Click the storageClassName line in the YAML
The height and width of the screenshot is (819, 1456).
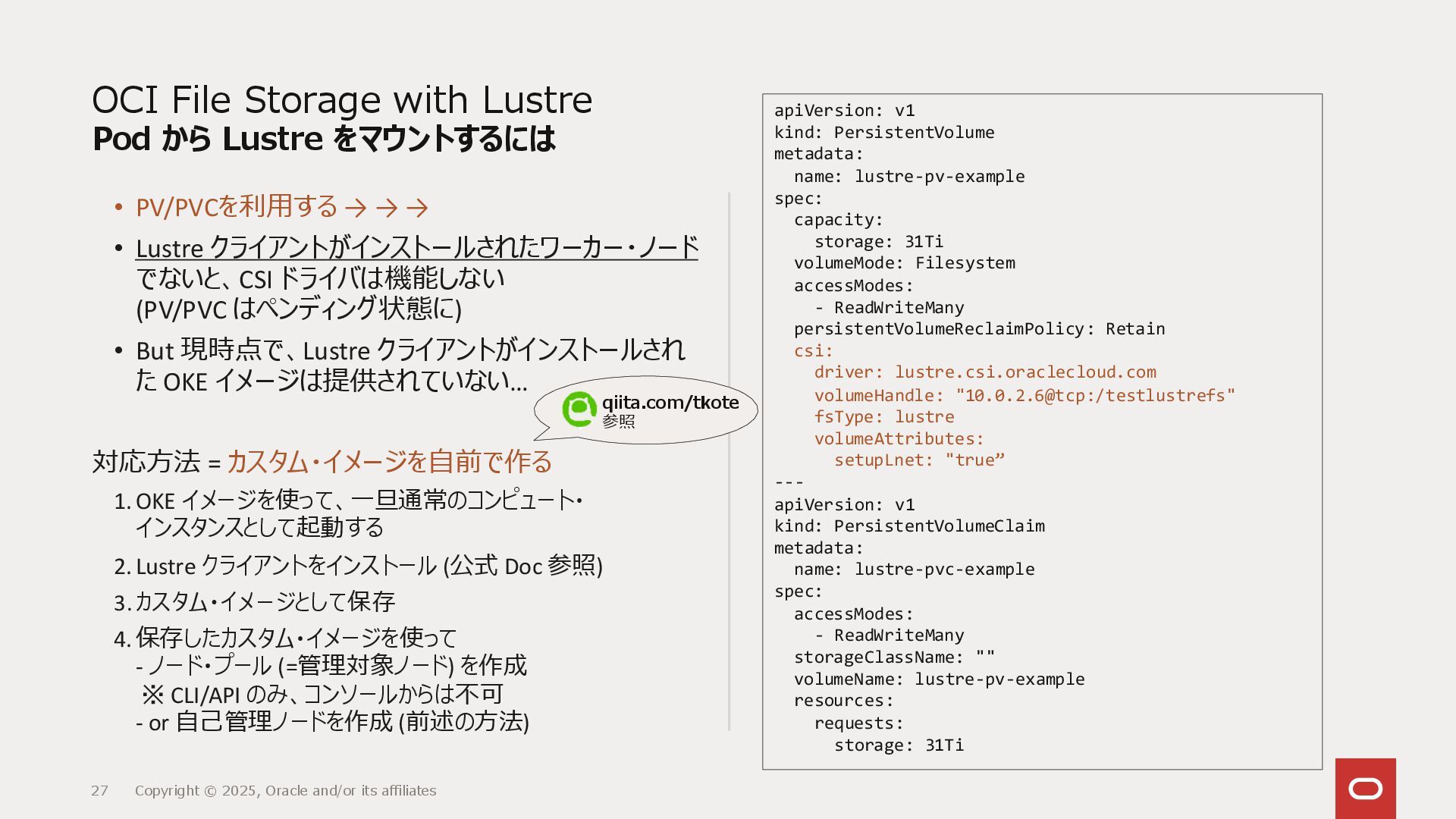coord(893,657)
